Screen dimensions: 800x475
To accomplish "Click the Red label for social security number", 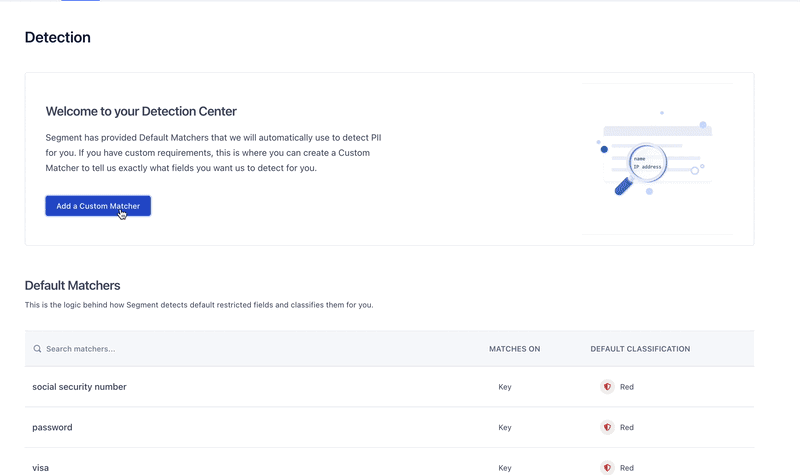I will pos(627,387).
